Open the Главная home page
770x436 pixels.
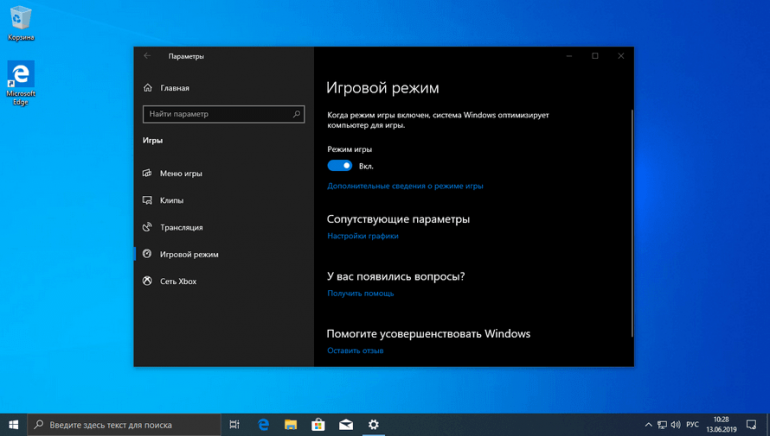[x=167, y=88]
